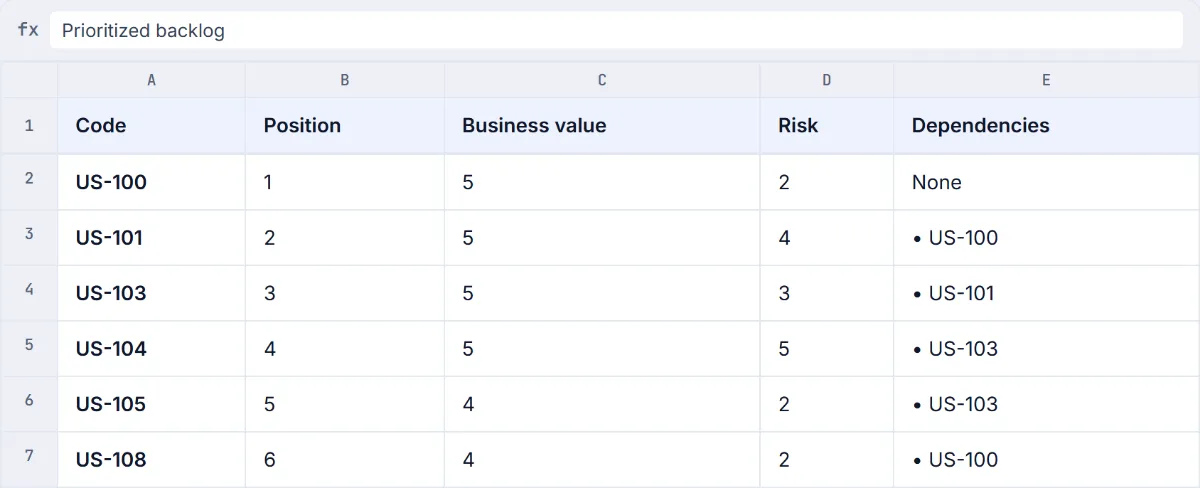Select dependency US-103 in the US-105 row
Screen dimensions: 1200x488
tap(1047, 404)
